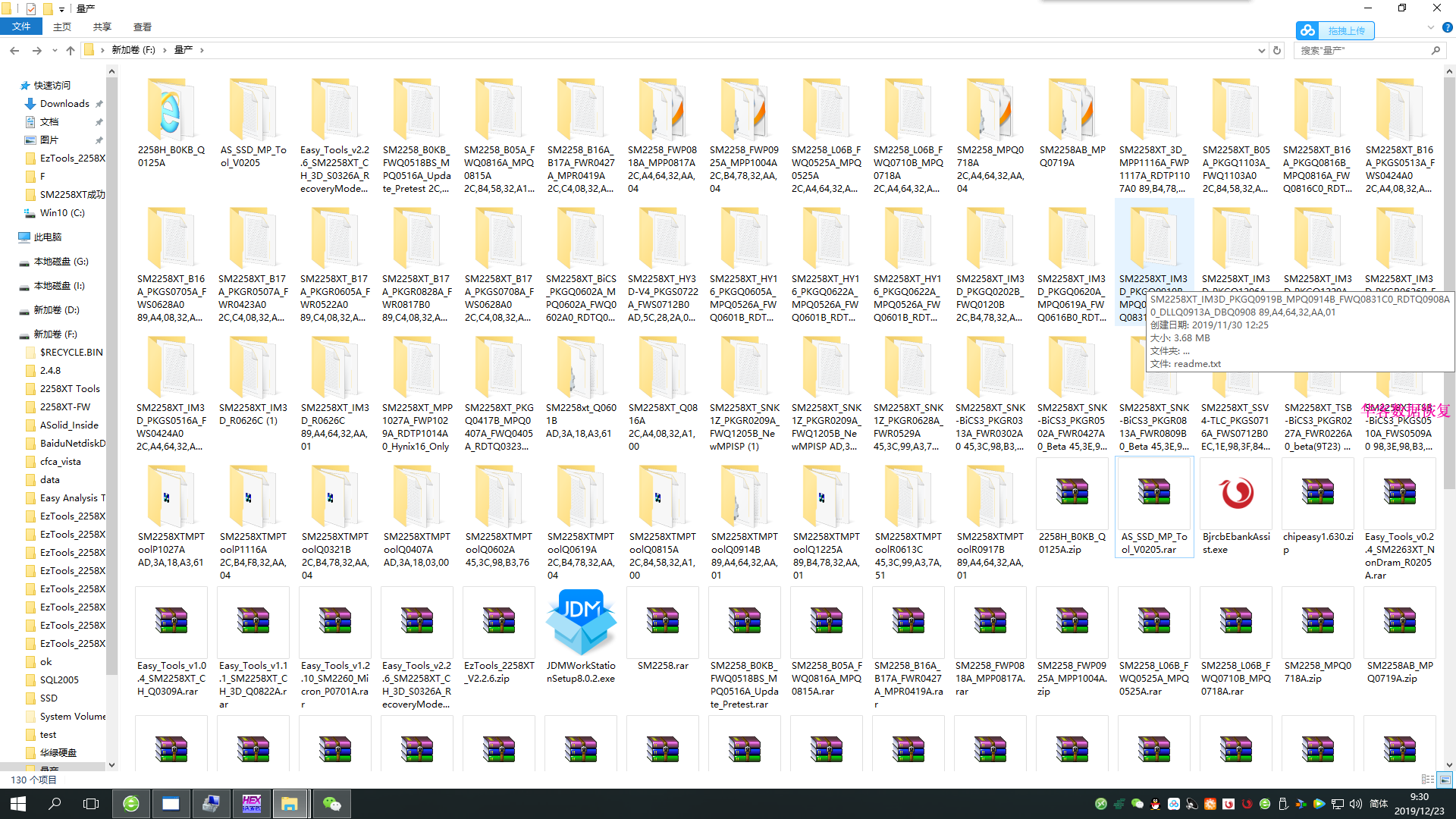This screenshot has width=1456, height=819.
Task: Select SM2258.rar archive icon
Action: (663, 620)
